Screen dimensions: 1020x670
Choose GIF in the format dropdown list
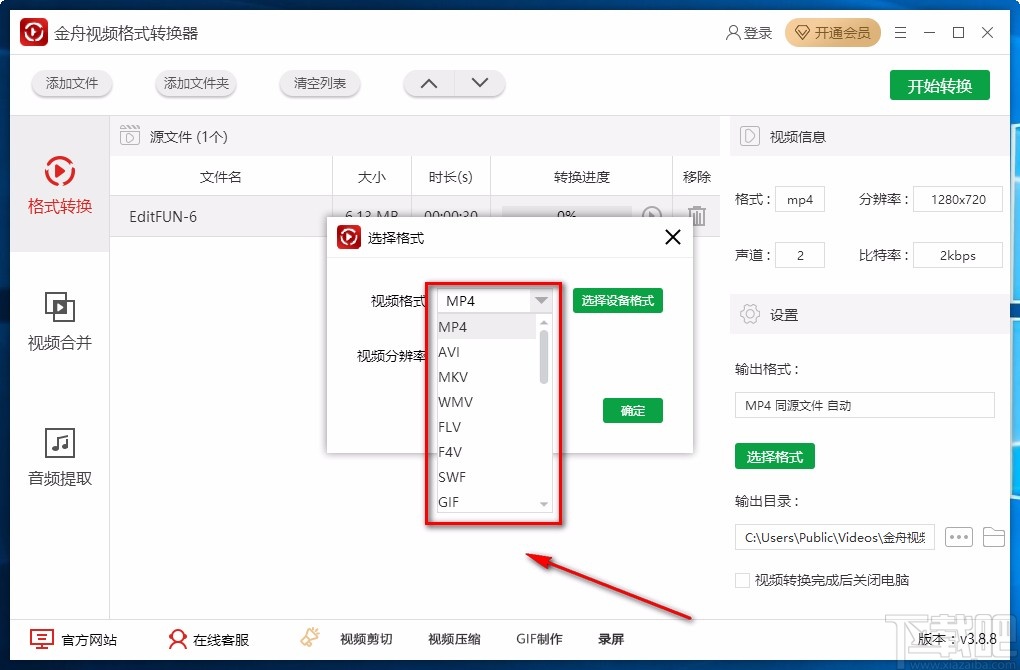pos(447,502)
